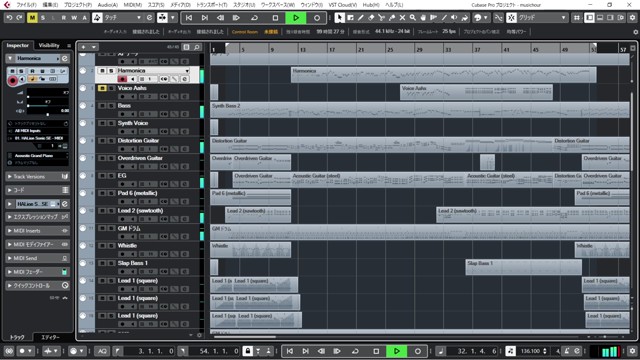Toggle global Write W automation button
Screen dimensions: 640x360
coord(74,18)
